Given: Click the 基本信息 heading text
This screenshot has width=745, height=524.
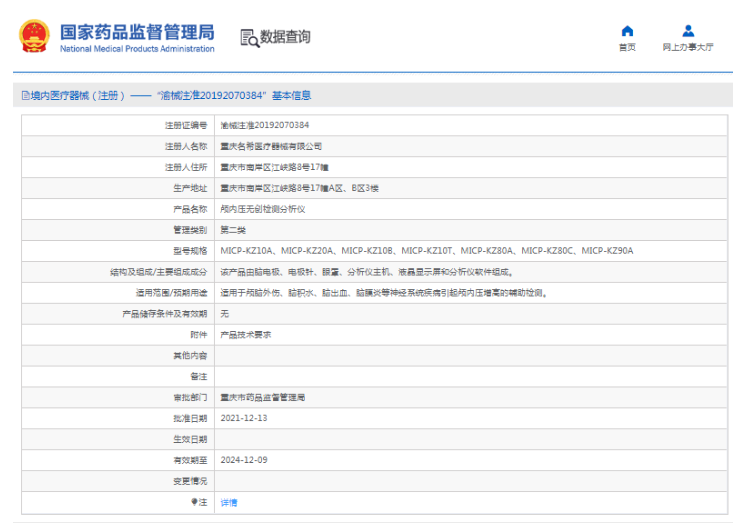Looking at the screenshot, I should coord(292,95).
